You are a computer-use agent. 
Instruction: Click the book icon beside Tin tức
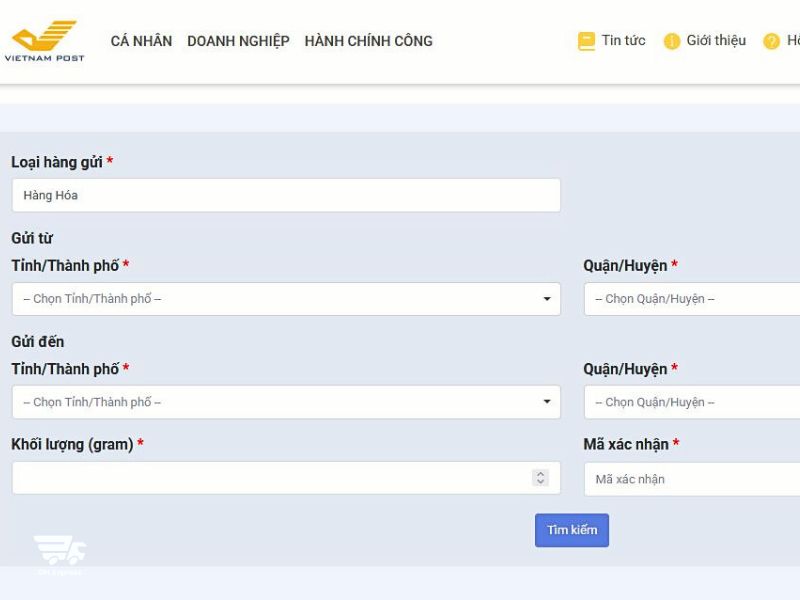pyautogui.click(x=586, y=41)
